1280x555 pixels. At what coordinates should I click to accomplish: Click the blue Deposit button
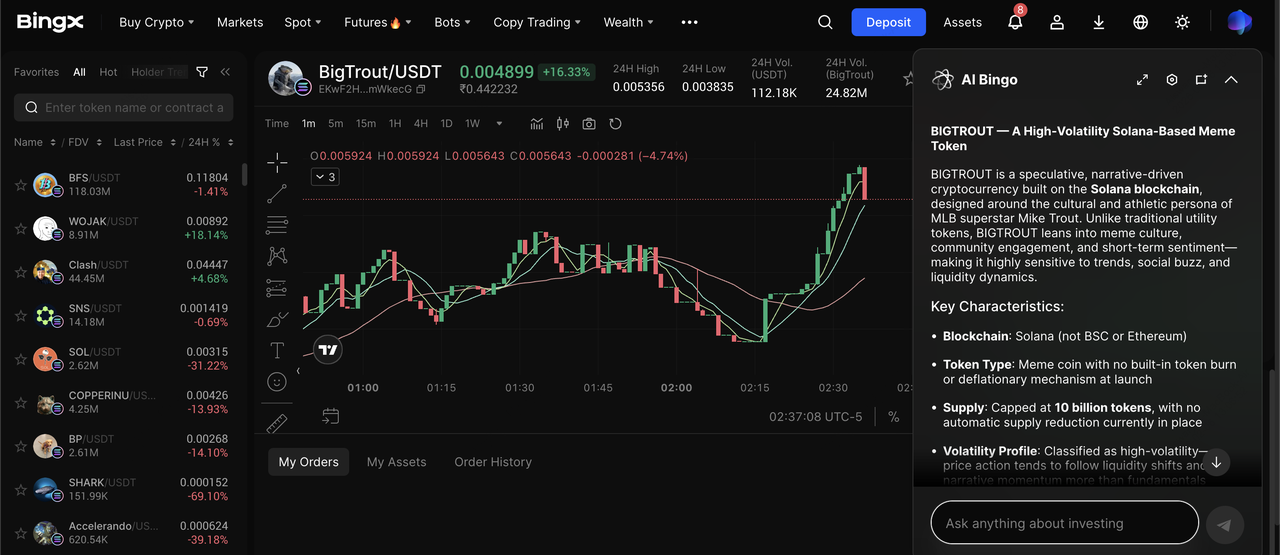point(888,22)
